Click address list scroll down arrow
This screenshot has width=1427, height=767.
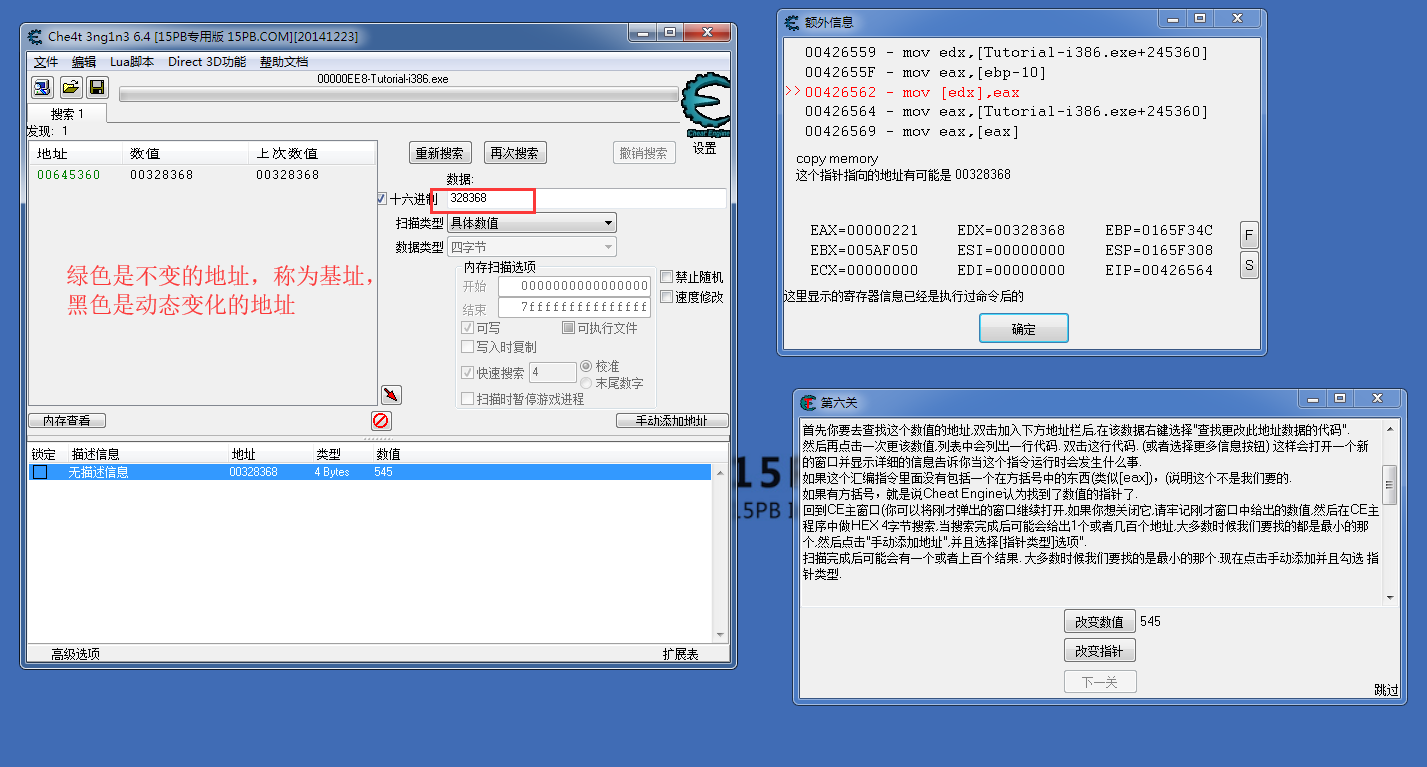(719, 635)
